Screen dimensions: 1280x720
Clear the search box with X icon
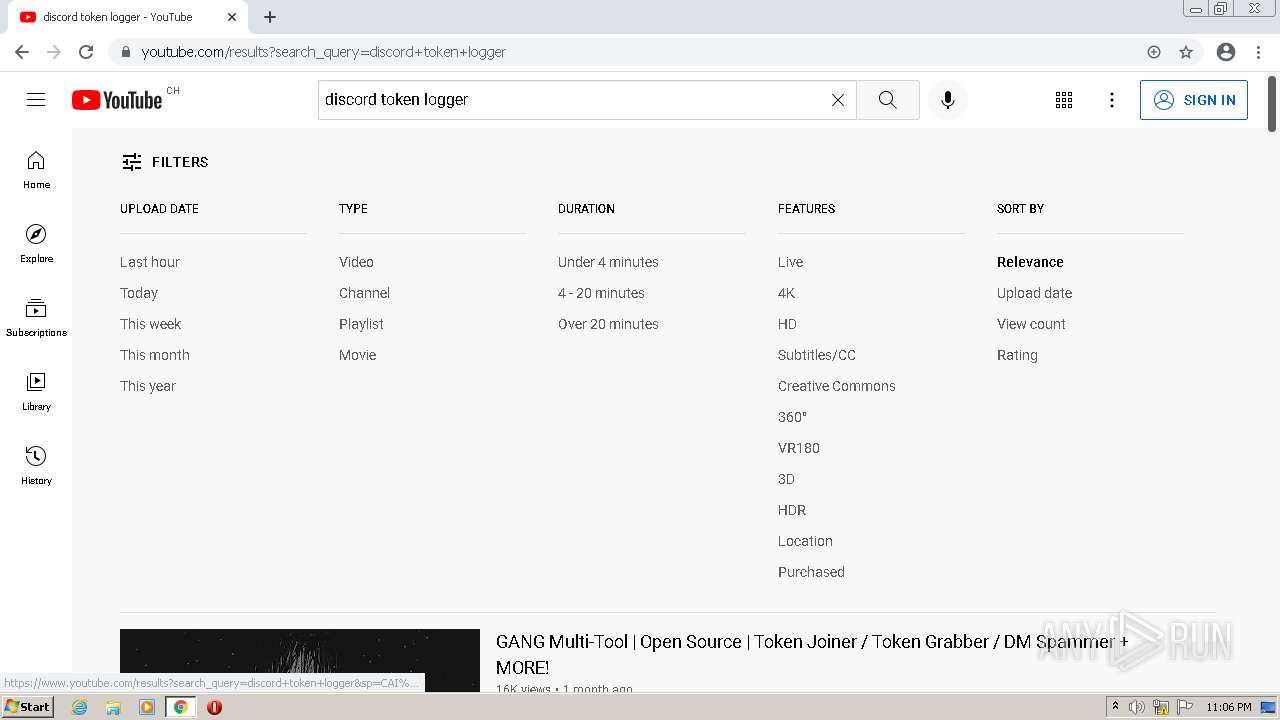point(838,100)
